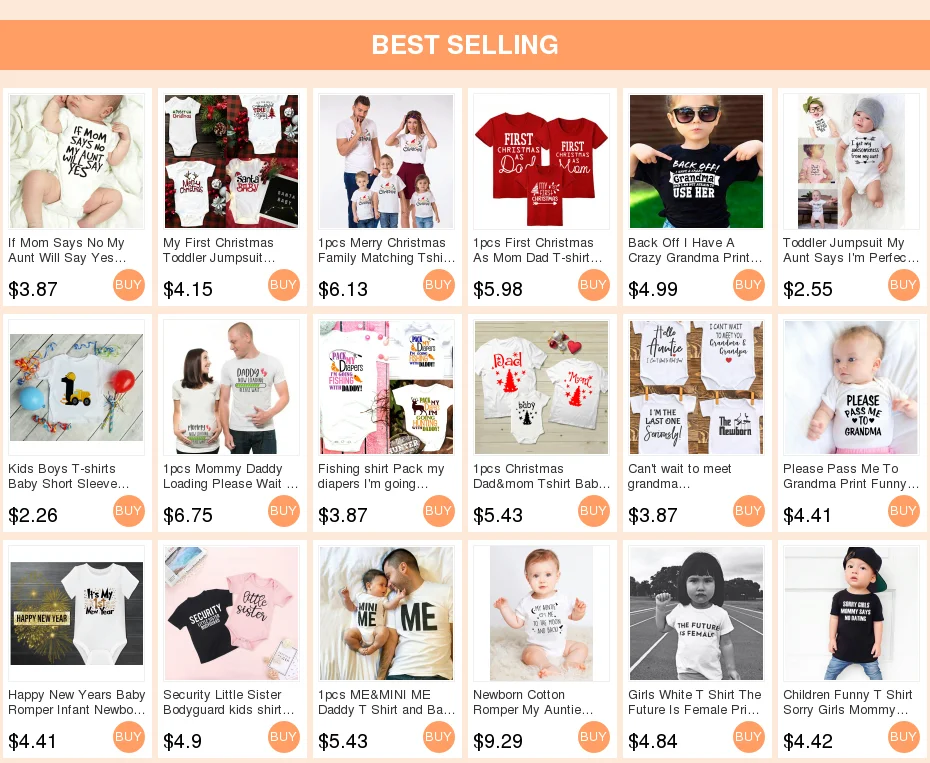This screenshot has width=930, height=763.
Task: Click BUY for the $9.29 Newborn Cotton Romper
Action: pos(594,737)
